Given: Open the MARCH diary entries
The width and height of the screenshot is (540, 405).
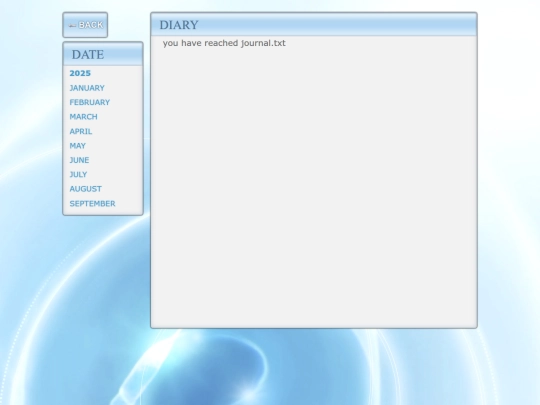Looking at the screenshot, I should [83, 117].
